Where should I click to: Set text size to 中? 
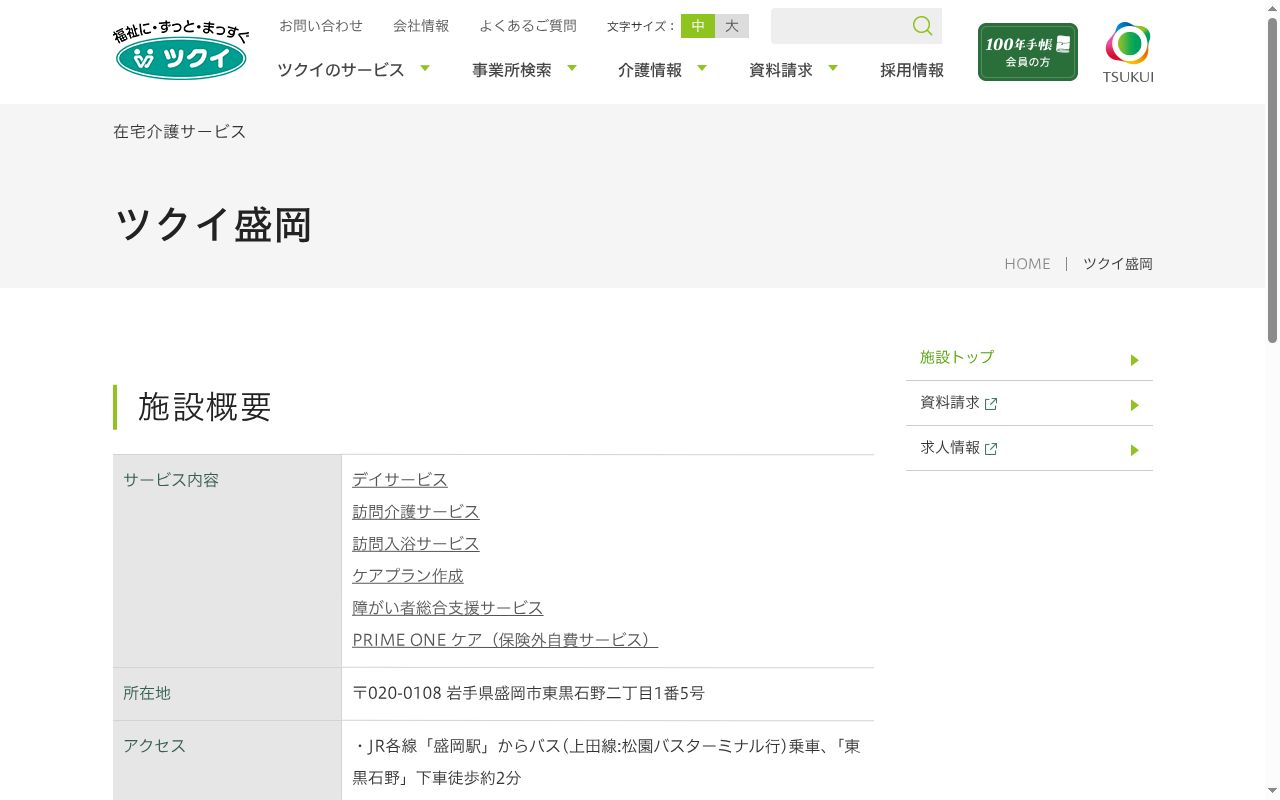(x=698, y=26)
